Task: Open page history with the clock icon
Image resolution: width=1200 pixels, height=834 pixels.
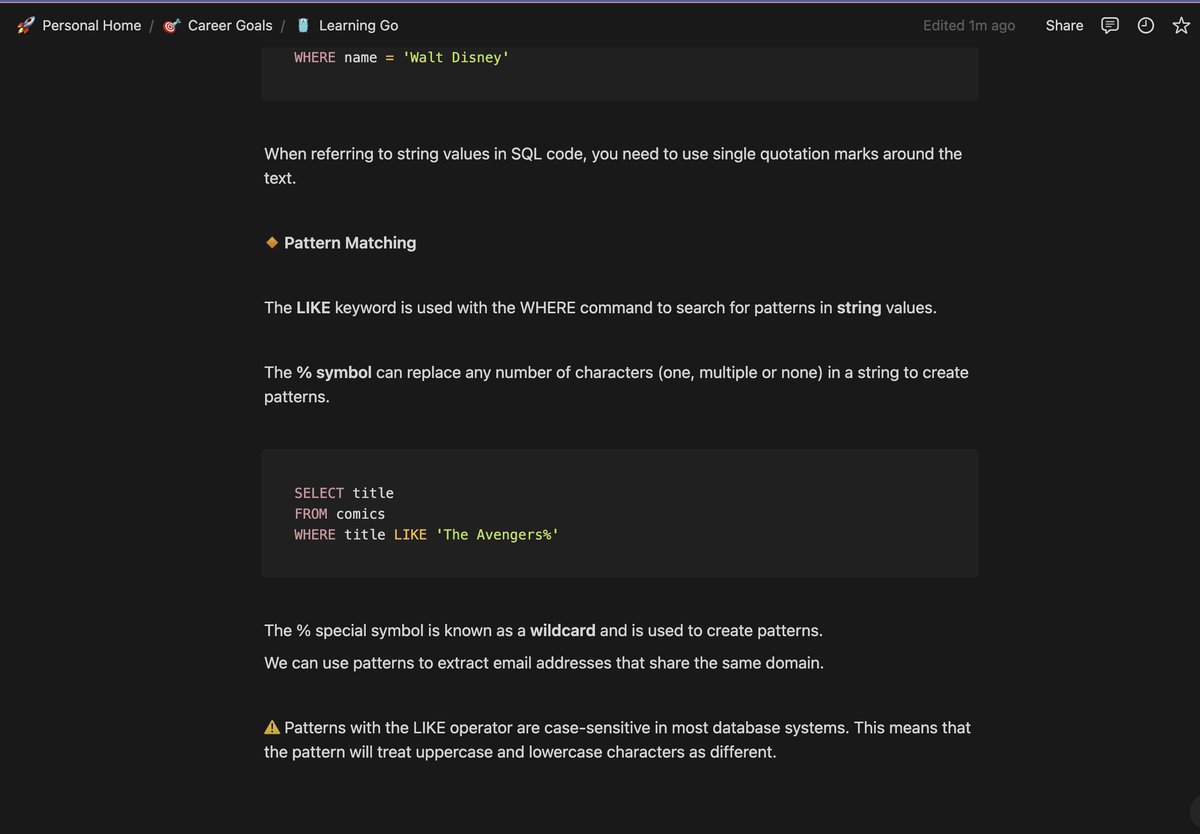Action: (1146, 25)
